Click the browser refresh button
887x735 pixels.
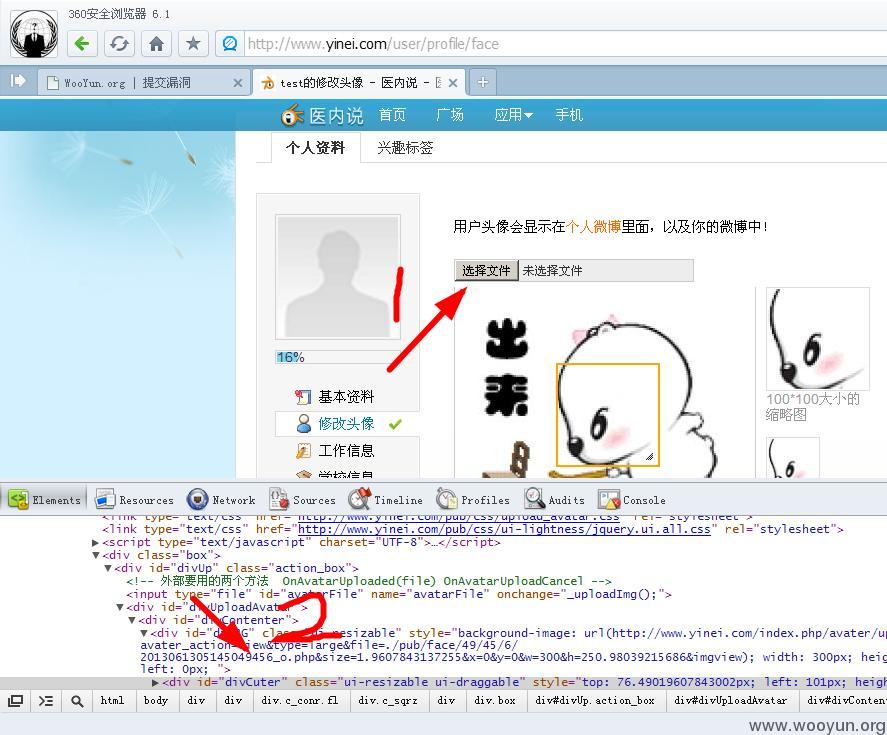119,44
